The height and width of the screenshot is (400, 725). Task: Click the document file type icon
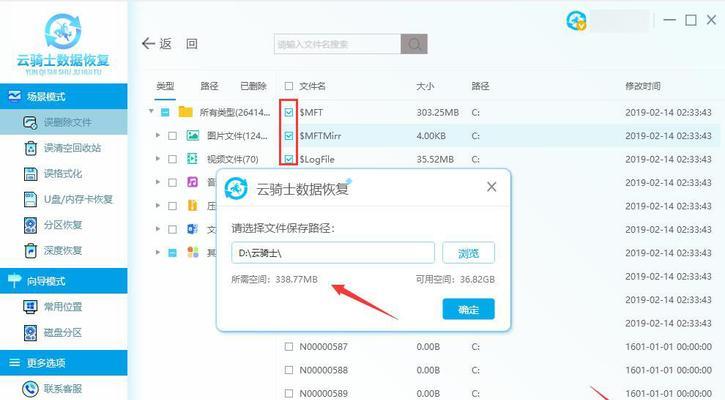coord(192,229)
